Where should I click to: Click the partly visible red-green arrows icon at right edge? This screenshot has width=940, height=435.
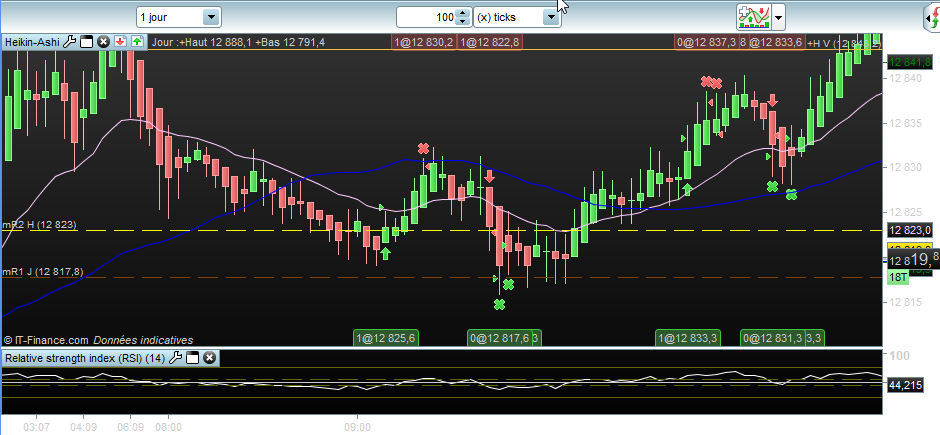point(932,18)
